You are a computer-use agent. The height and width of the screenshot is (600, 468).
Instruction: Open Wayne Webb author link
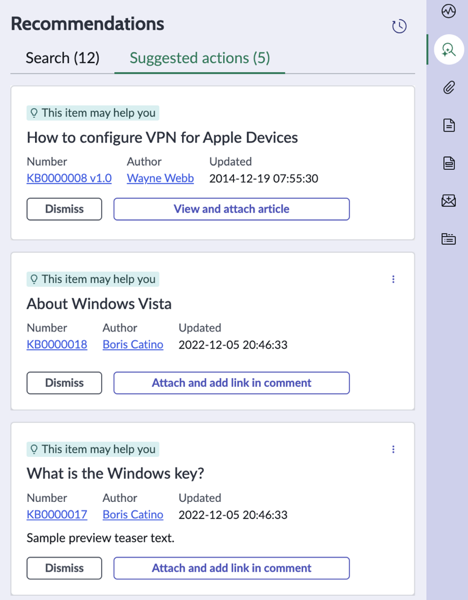click(x=160, y=178)
